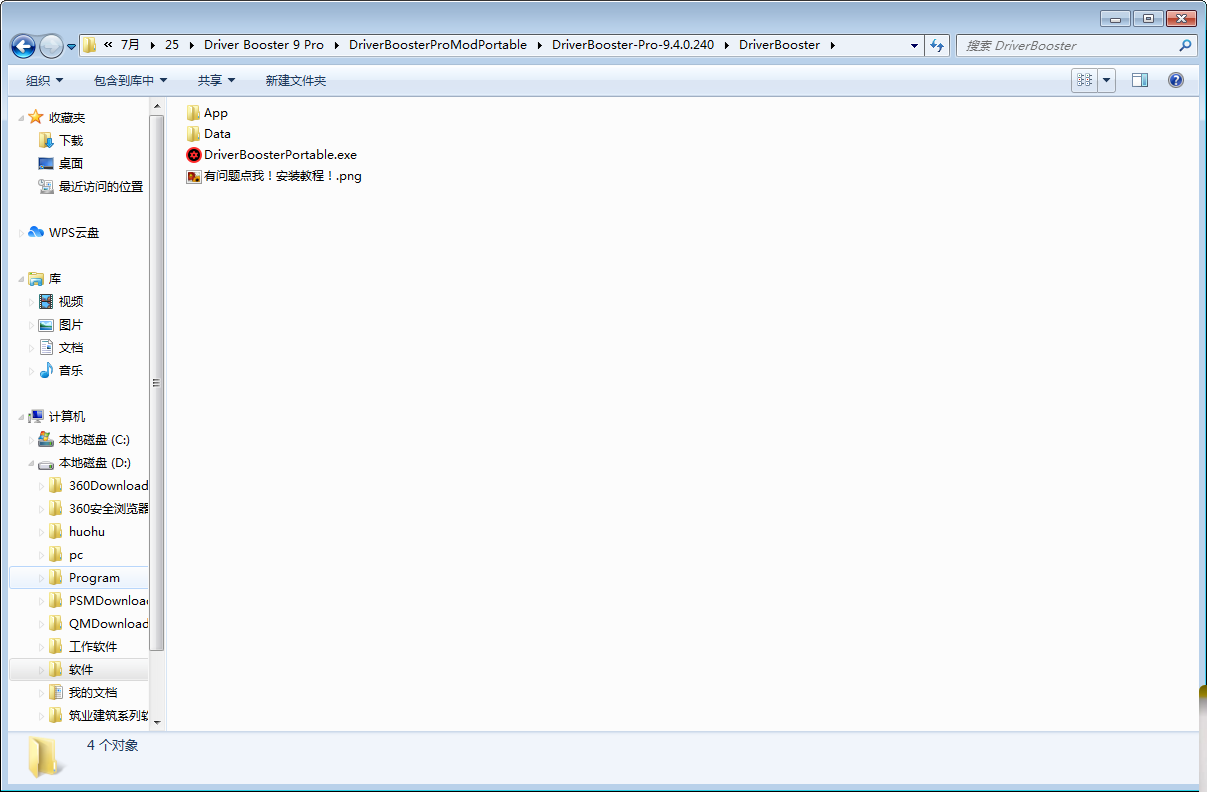Click the 新建文件夹 button
The height and width of the screenshot is (792, 1207).
(295, 80)
